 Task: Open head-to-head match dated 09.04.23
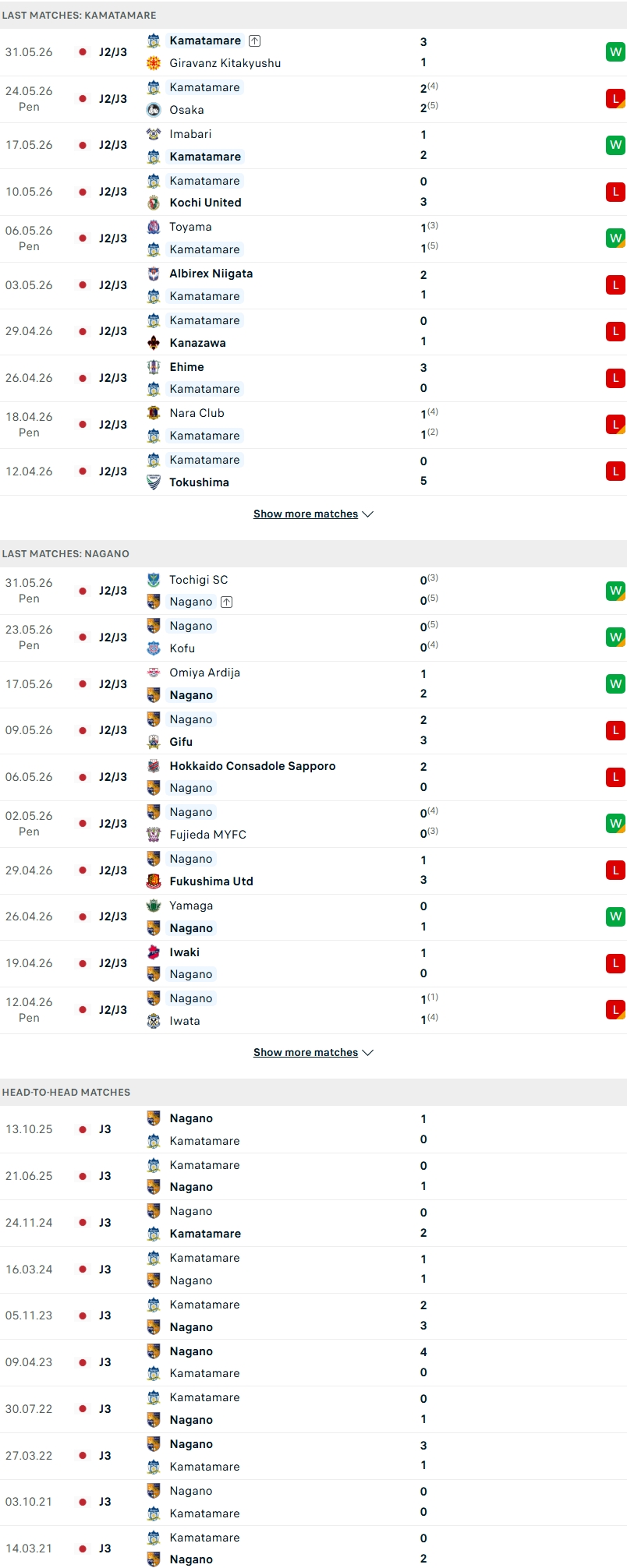tap(313, 1362)
